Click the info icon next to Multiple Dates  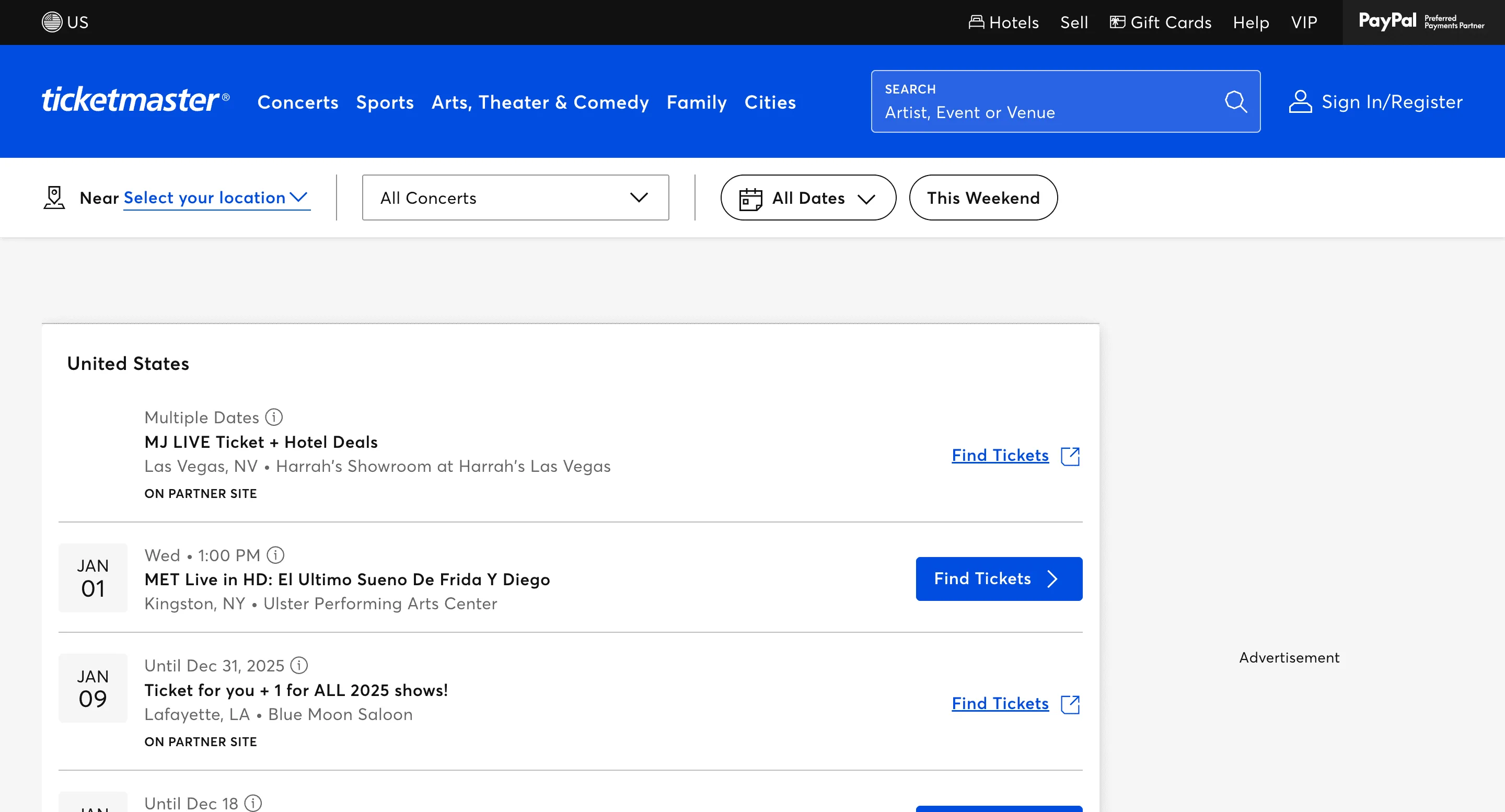[274, 417]
